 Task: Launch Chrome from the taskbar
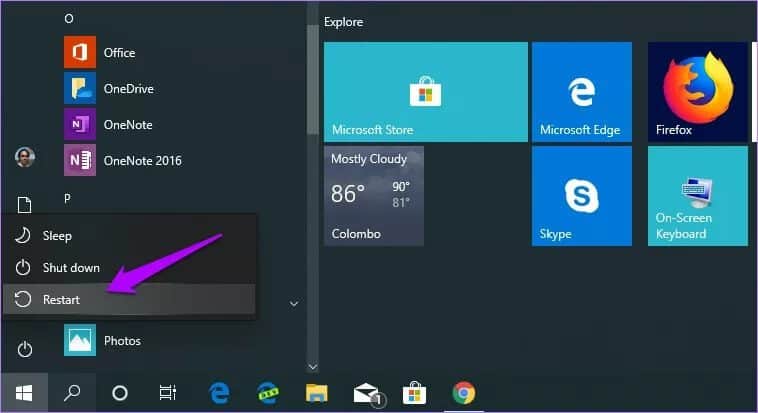464,393
